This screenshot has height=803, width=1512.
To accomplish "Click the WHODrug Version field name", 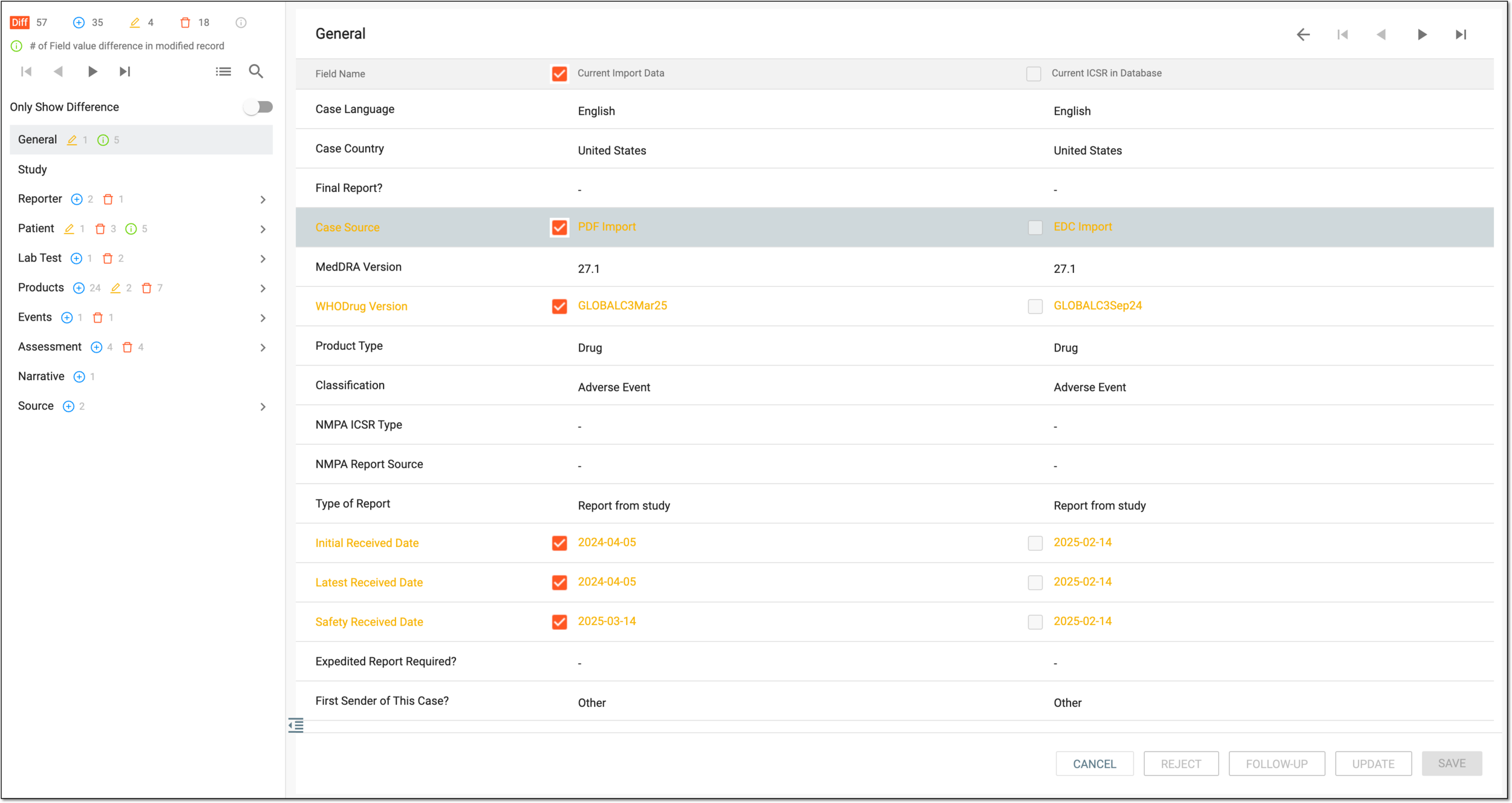I will 362,306.
